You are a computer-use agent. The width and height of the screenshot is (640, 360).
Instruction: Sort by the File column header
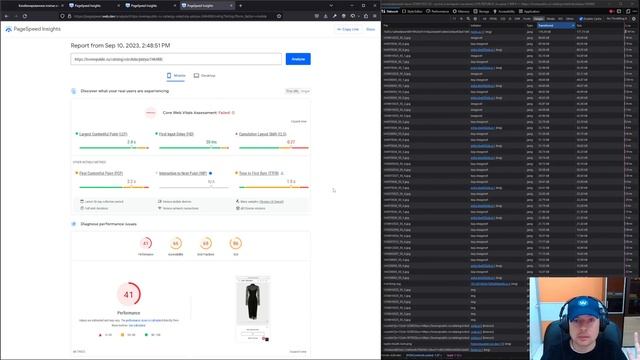(425, 25)
